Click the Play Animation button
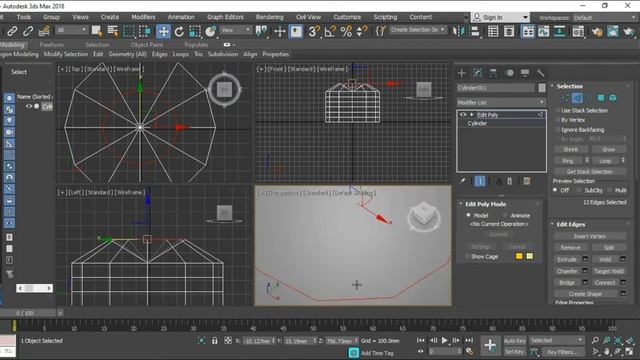The image size is (640, 360). tap(444, 340)
